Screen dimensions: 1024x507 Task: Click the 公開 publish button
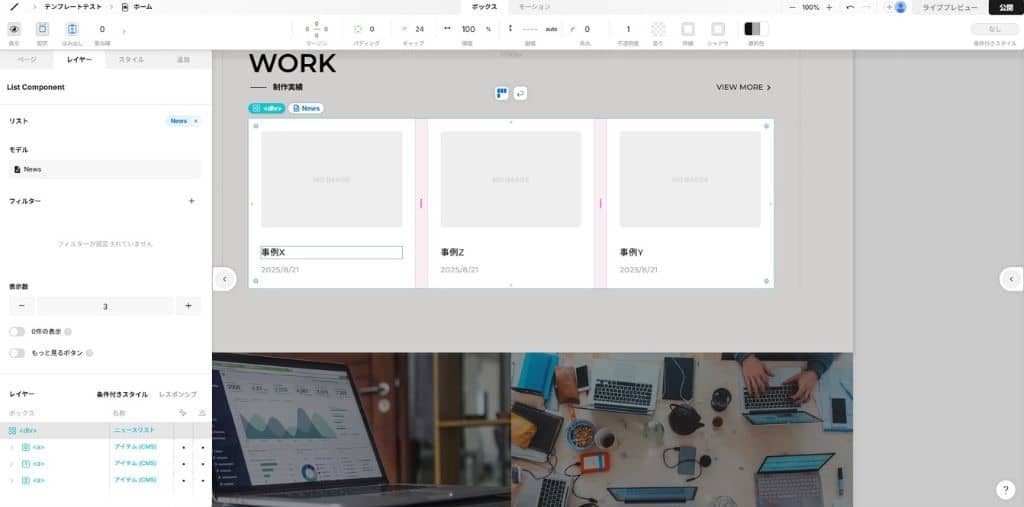point(1006,7)
